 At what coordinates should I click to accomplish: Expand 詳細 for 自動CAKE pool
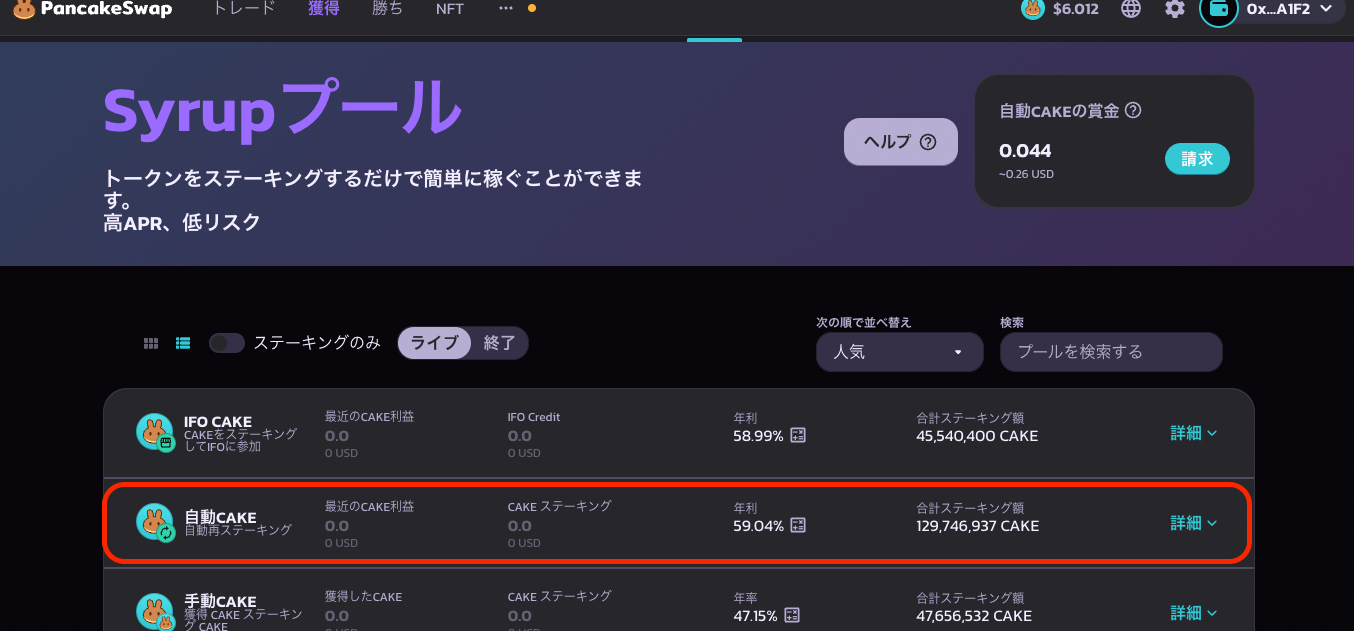[1194, 523]
